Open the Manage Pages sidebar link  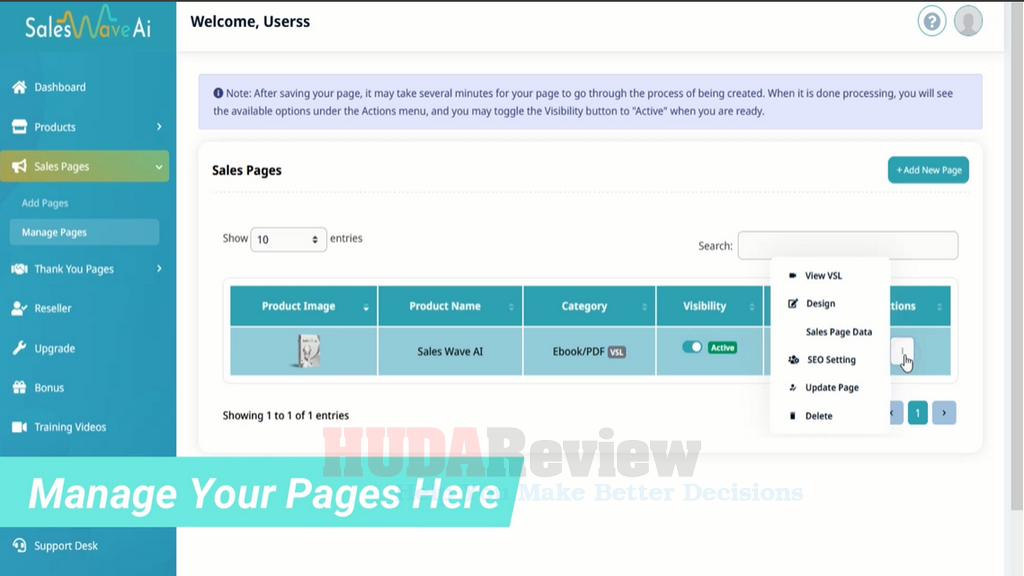(84, 232)
